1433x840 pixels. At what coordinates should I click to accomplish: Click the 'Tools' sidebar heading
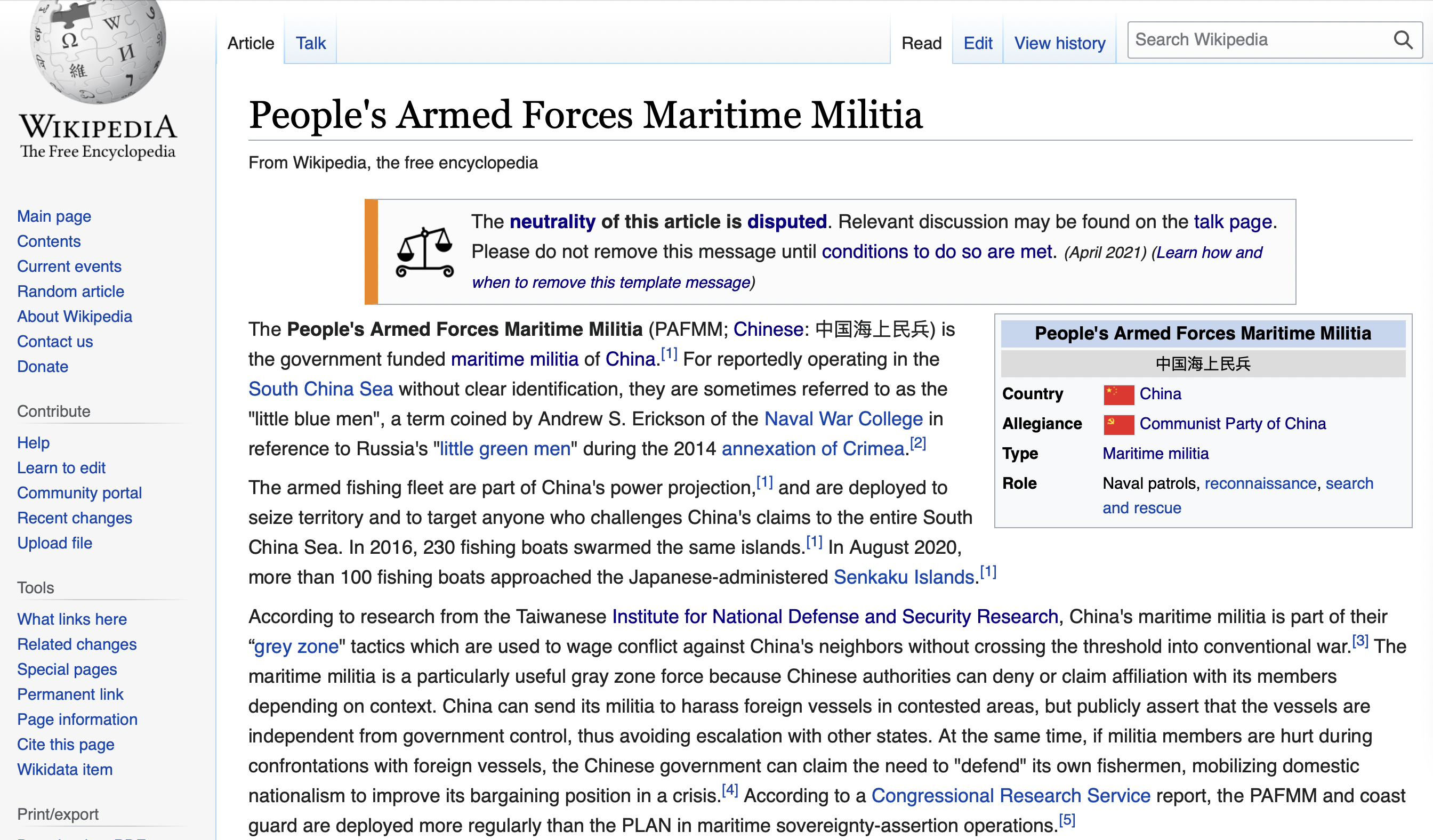pyautogui.click(x=35, y=587)
